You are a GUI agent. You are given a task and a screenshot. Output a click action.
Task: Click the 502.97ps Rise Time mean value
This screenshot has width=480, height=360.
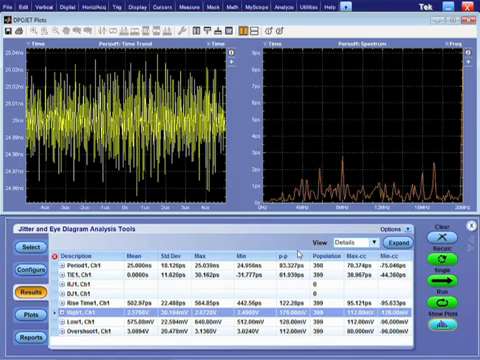point(139,303)
